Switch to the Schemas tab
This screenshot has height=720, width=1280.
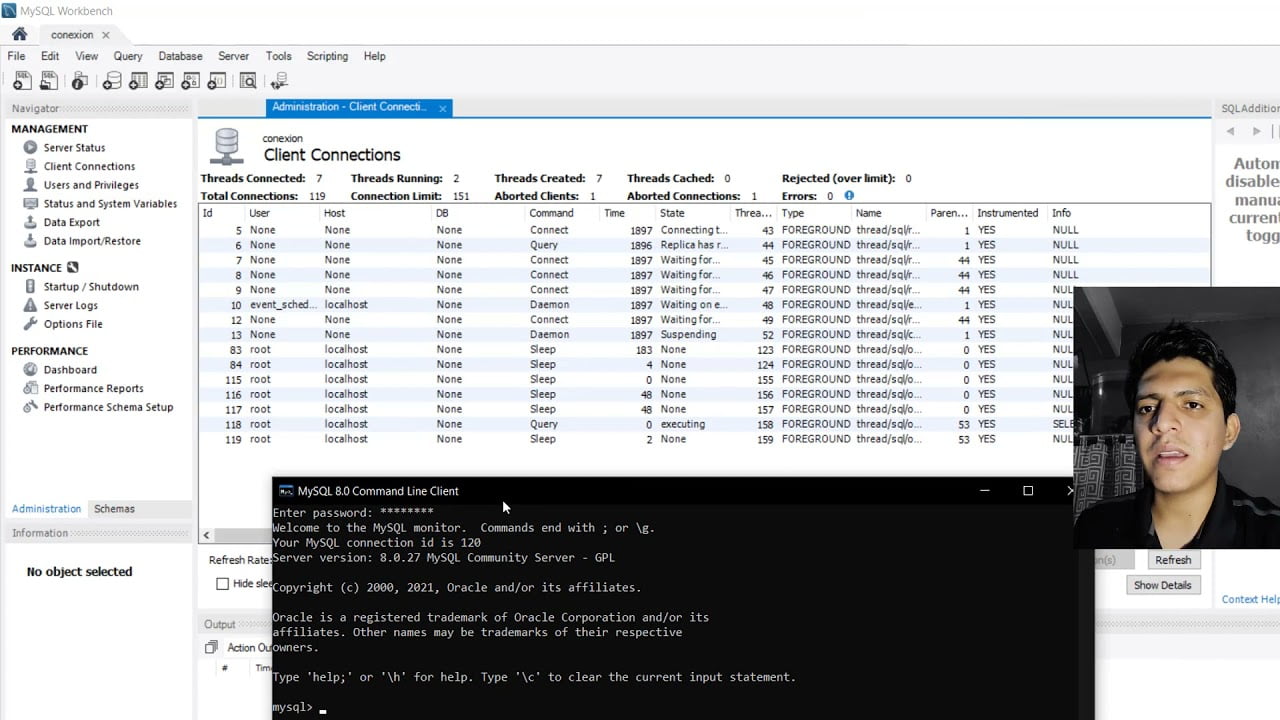click(114, 509)
